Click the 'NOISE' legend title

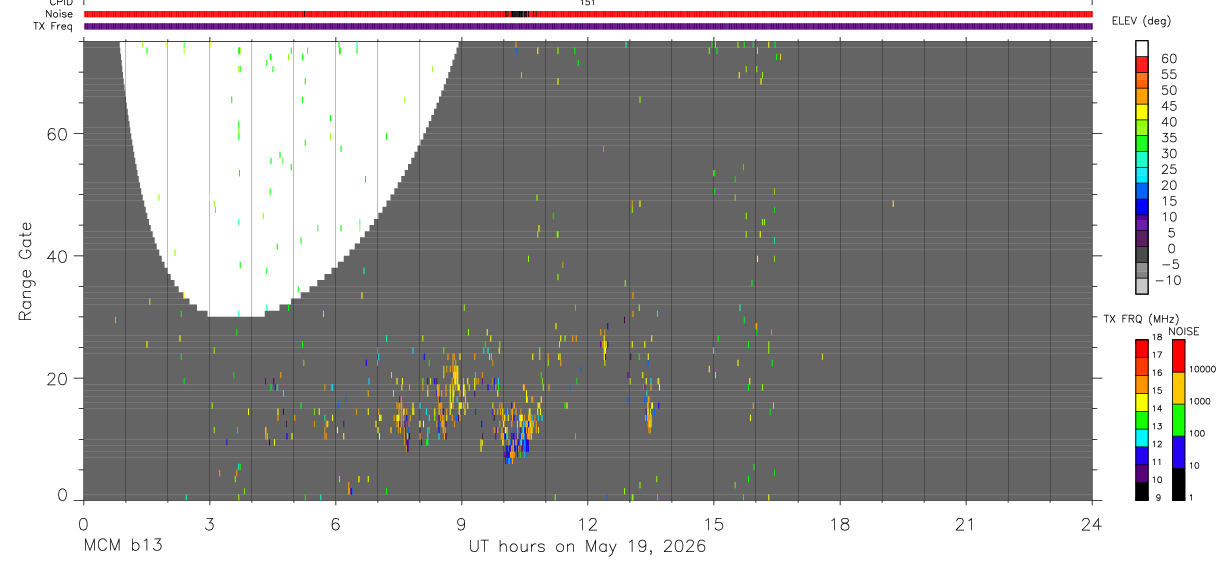click(x=1184, y=332)
